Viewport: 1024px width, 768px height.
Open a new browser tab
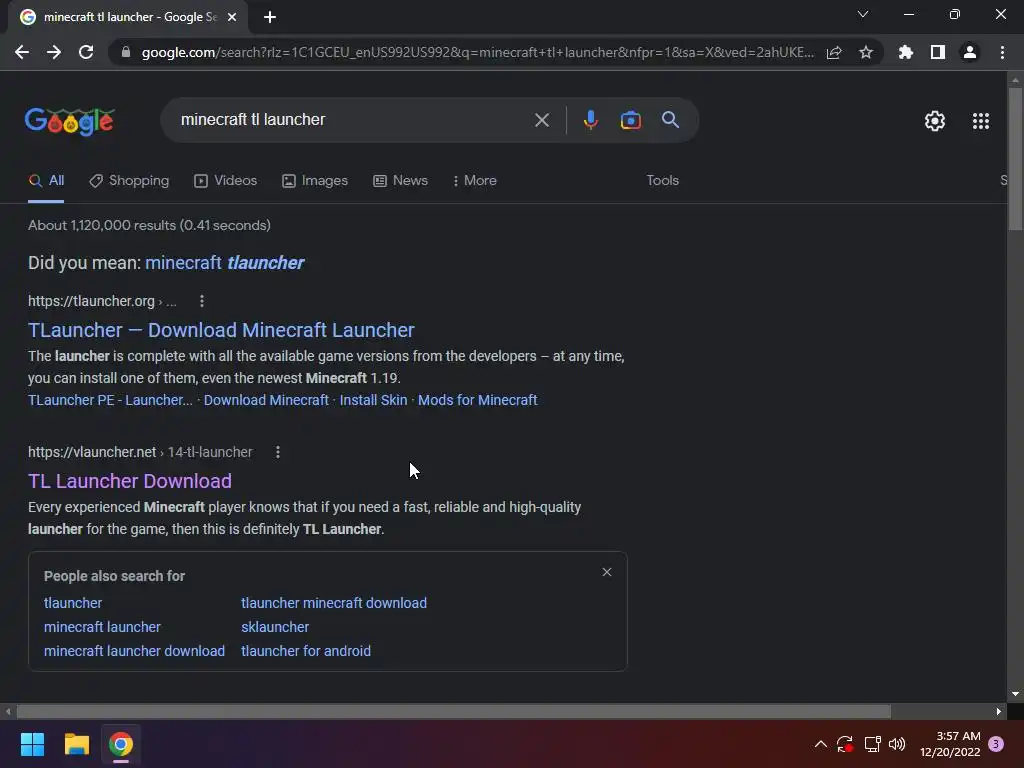270,17
